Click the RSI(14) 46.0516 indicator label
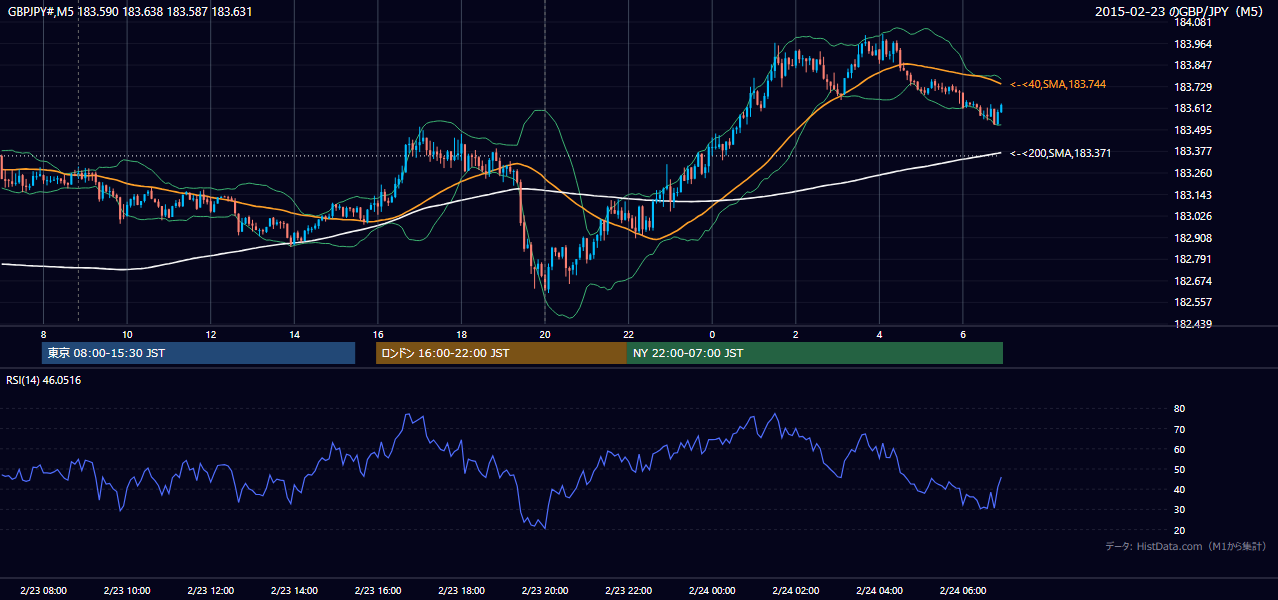This screenshot has width=1278, height=600. 44,380
